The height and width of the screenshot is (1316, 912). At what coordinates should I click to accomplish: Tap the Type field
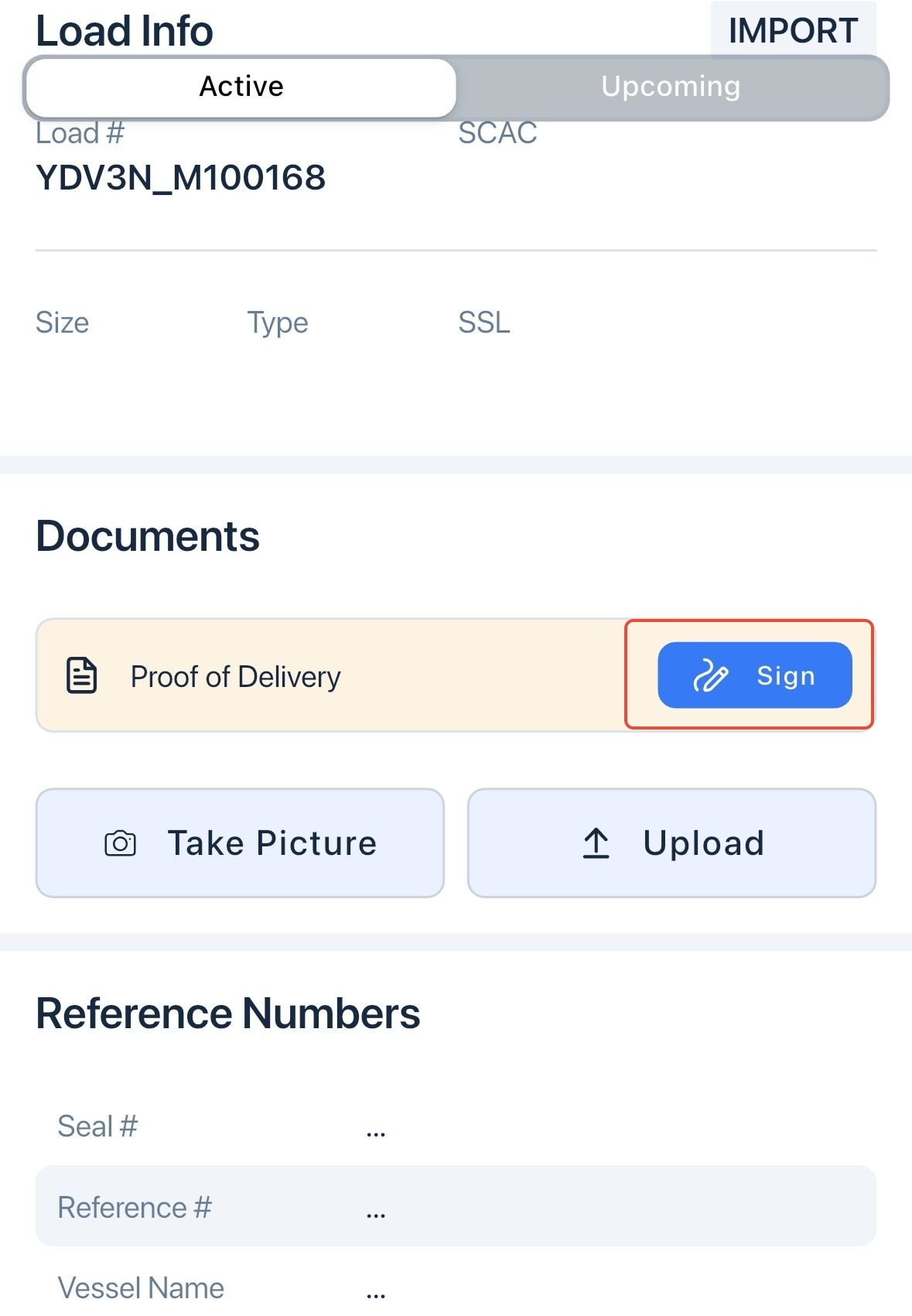tap(278, 323)
